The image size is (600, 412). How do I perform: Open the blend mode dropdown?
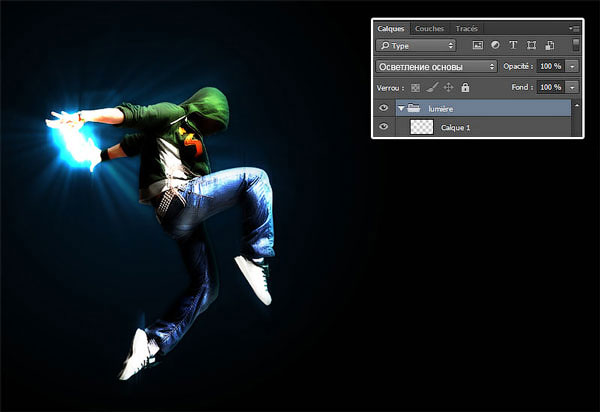(x=436, y=66)
